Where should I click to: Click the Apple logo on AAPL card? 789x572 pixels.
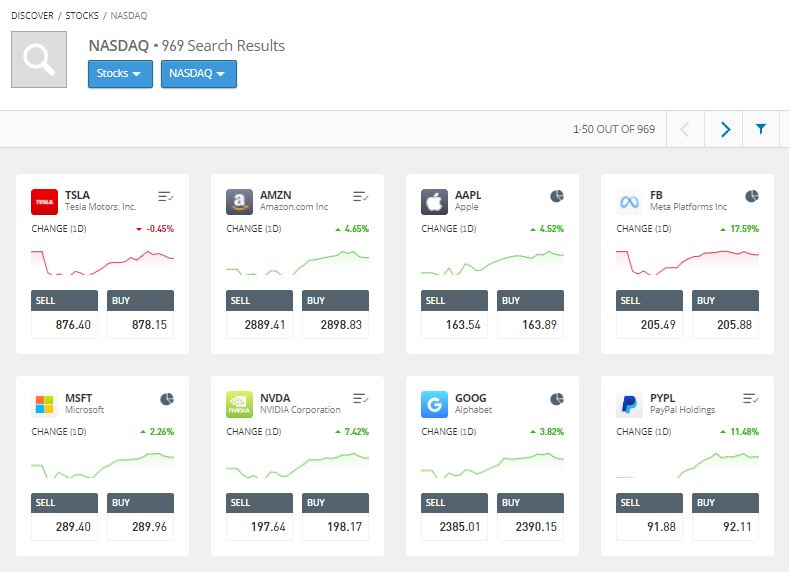point(434,202)
